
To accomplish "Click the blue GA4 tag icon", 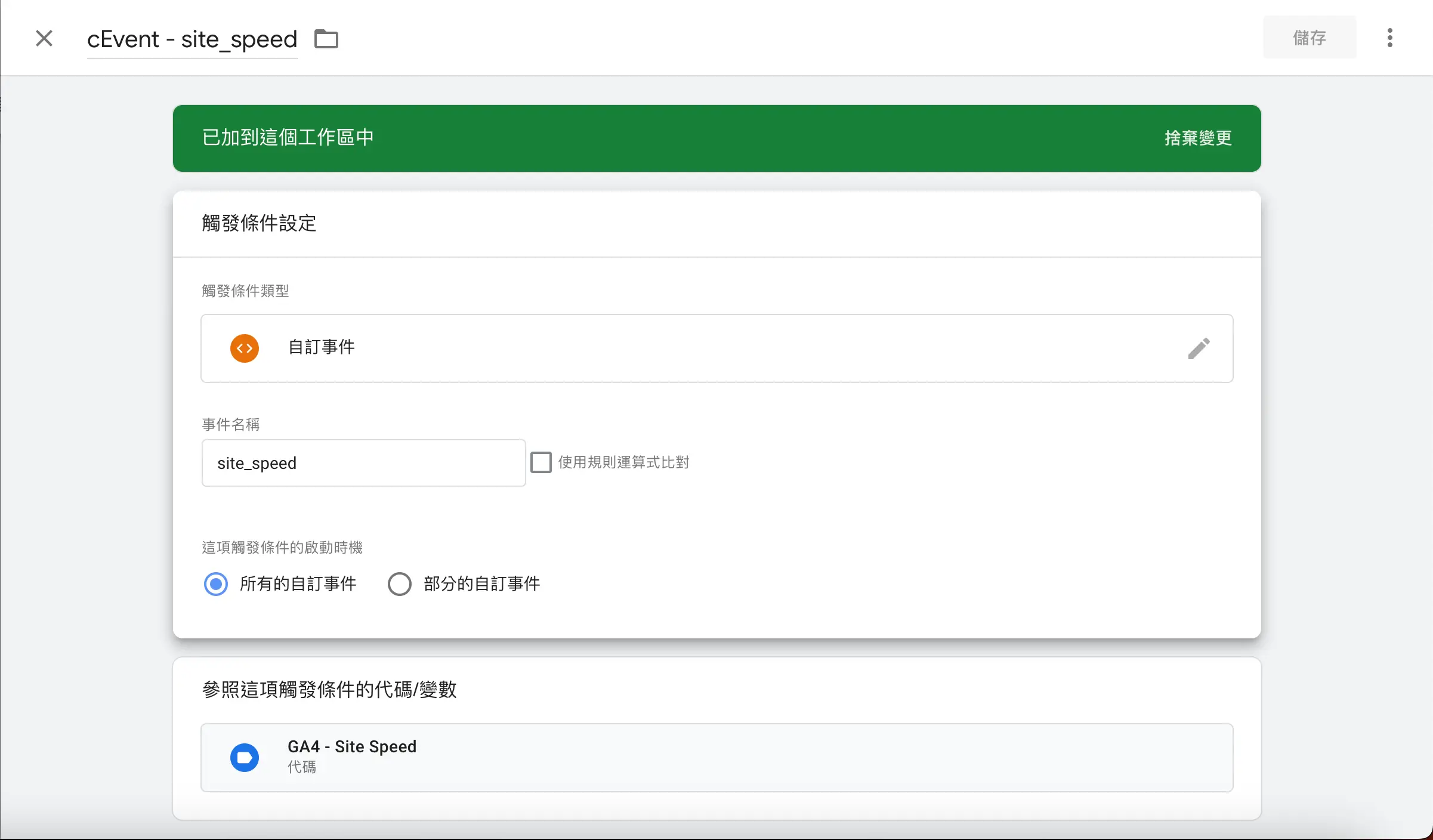I will 245,758.
